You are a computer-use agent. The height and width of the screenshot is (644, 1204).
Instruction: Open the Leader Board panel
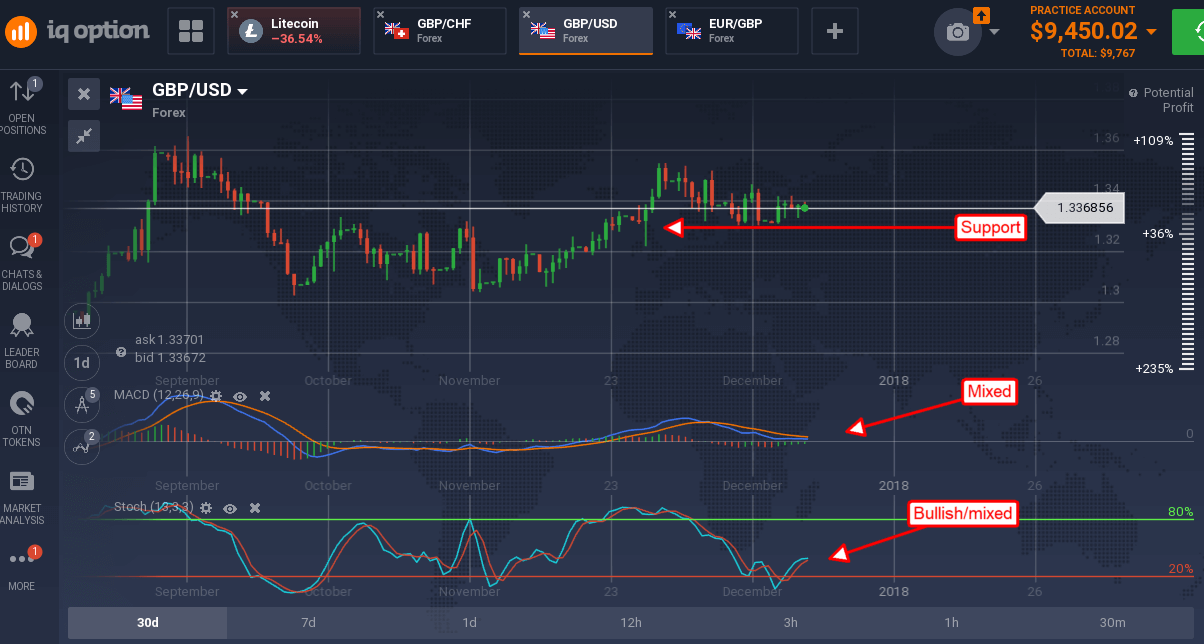coord(22,341)
